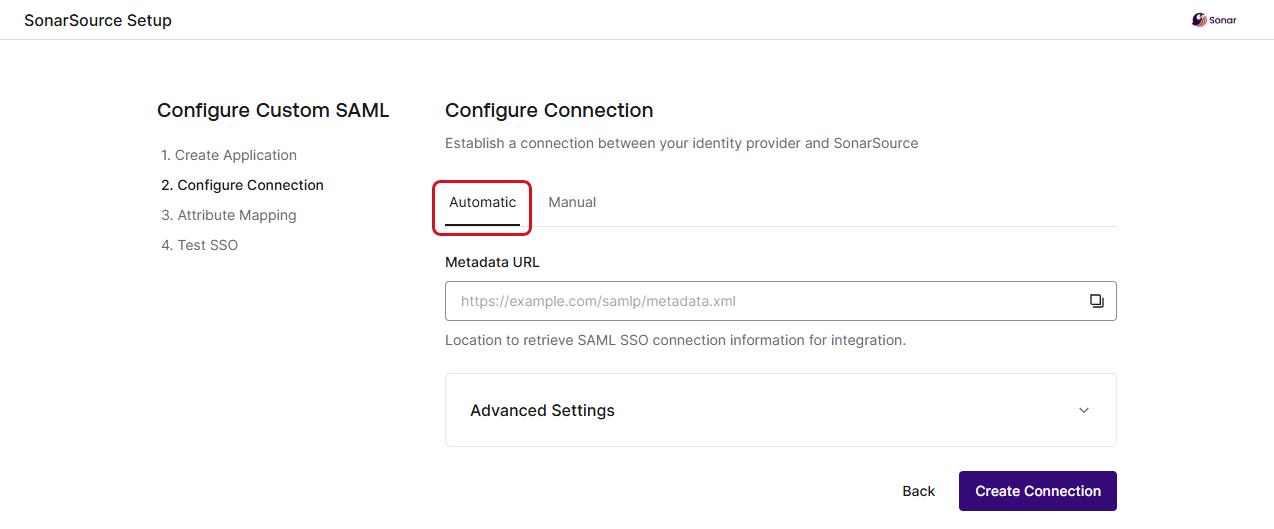
Task: Click the Sonar logo swirl icon
Action: pos(1199,20)
